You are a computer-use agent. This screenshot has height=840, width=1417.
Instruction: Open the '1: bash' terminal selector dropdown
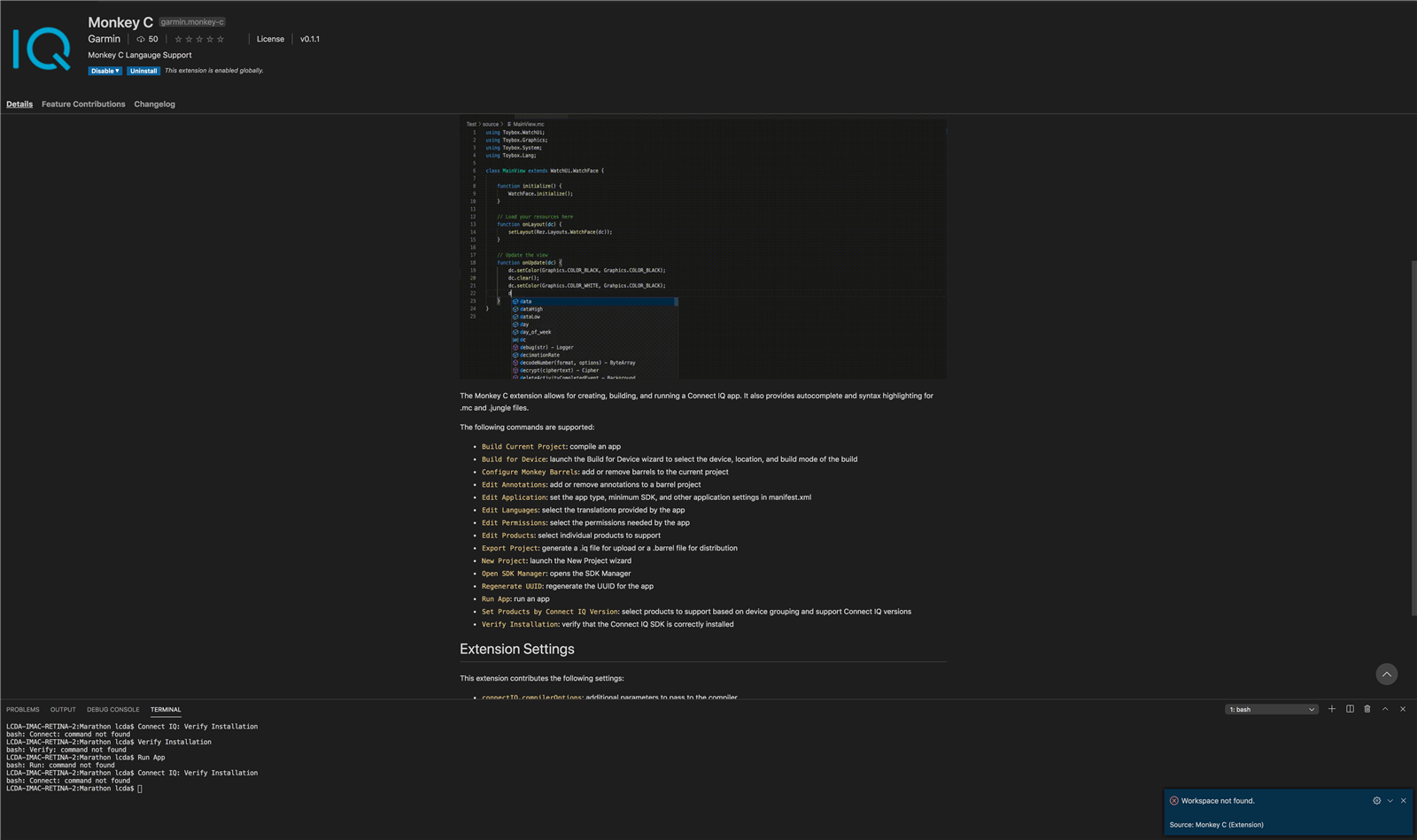pyautogui.click(x=1271, y=710)
